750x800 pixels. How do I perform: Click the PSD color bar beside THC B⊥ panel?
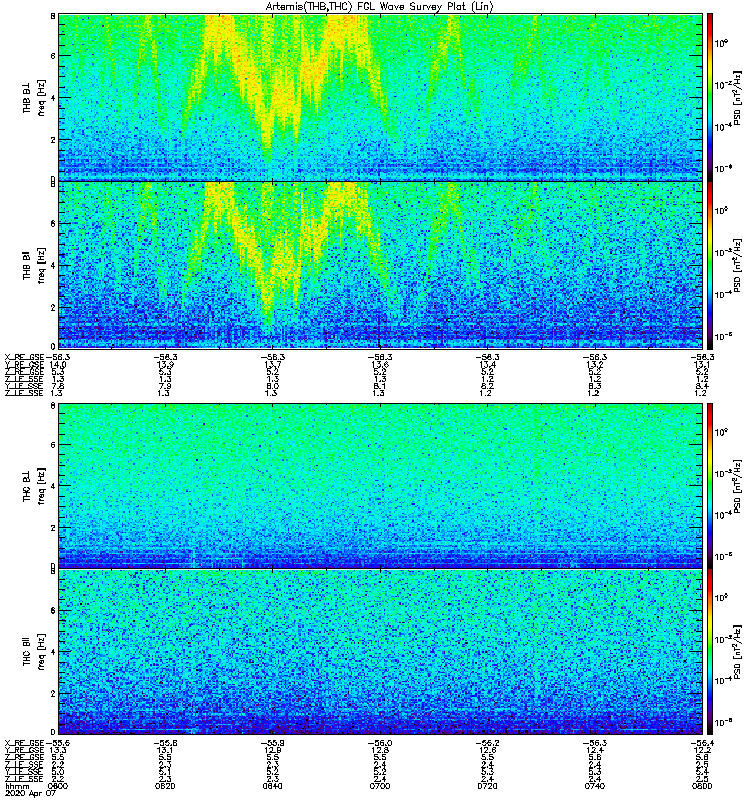(710, 486)
